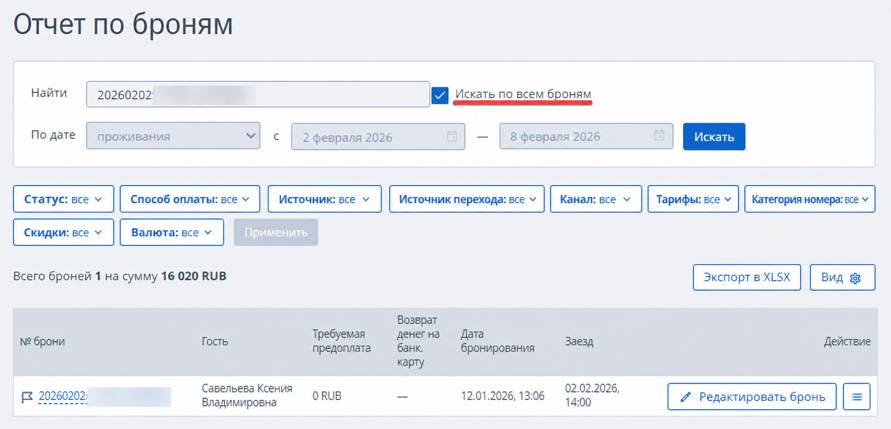Open calendar icon for end date field
The image size is (891, 429).
pyautogui.click(x=659, y=136)
